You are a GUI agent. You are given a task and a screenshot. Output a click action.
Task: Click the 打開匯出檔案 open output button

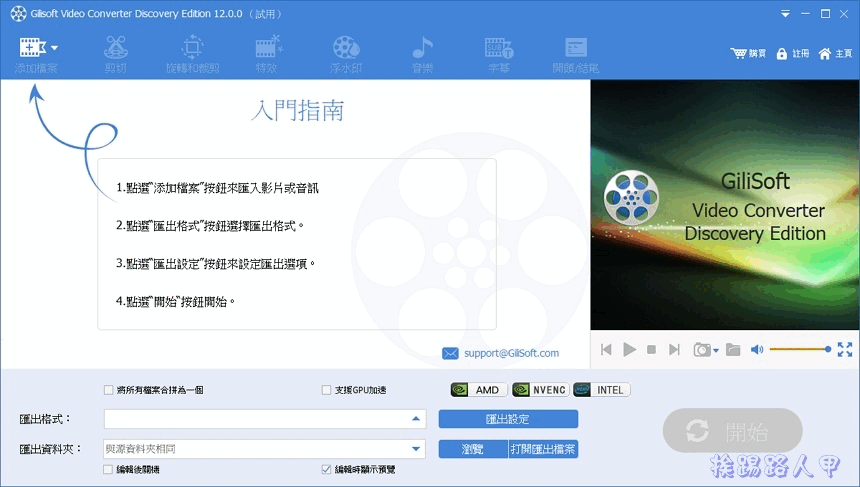click(543, 449)
